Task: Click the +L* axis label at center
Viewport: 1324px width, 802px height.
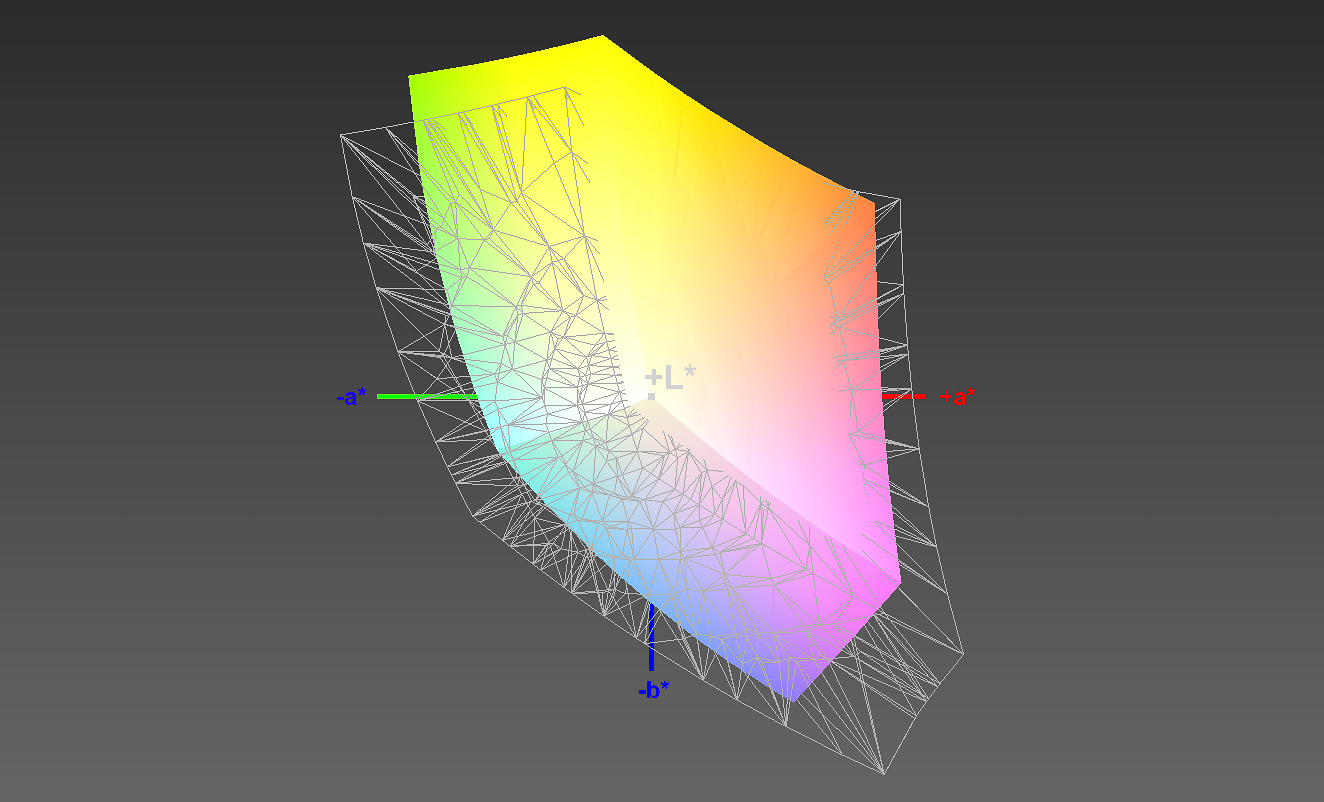Action: (670, 378)
